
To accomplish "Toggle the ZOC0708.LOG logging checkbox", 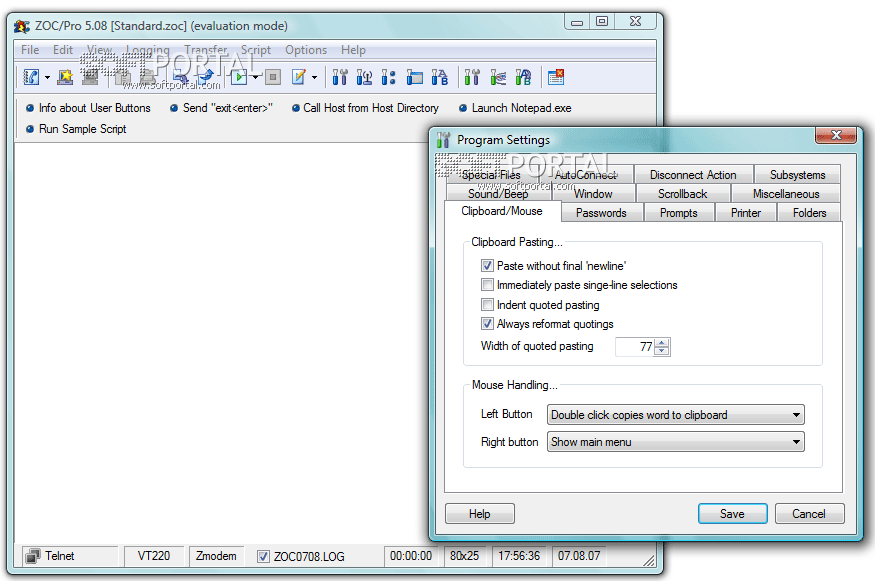I will pos(263,556).
